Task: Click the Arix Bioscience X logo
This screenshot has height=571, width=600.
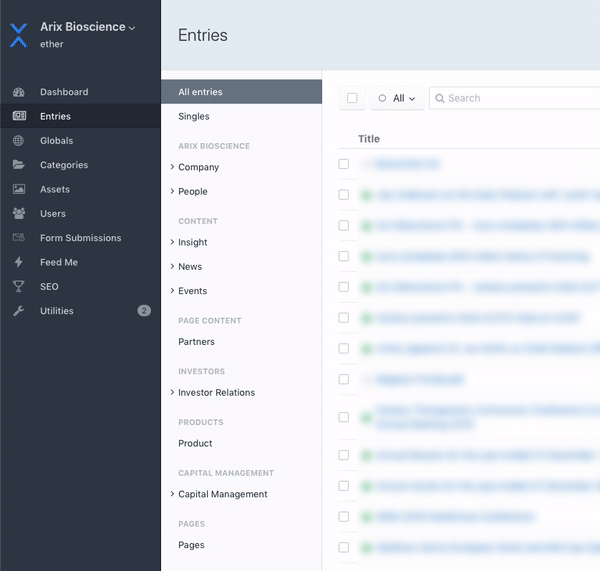Action: (x=18, y=36)
